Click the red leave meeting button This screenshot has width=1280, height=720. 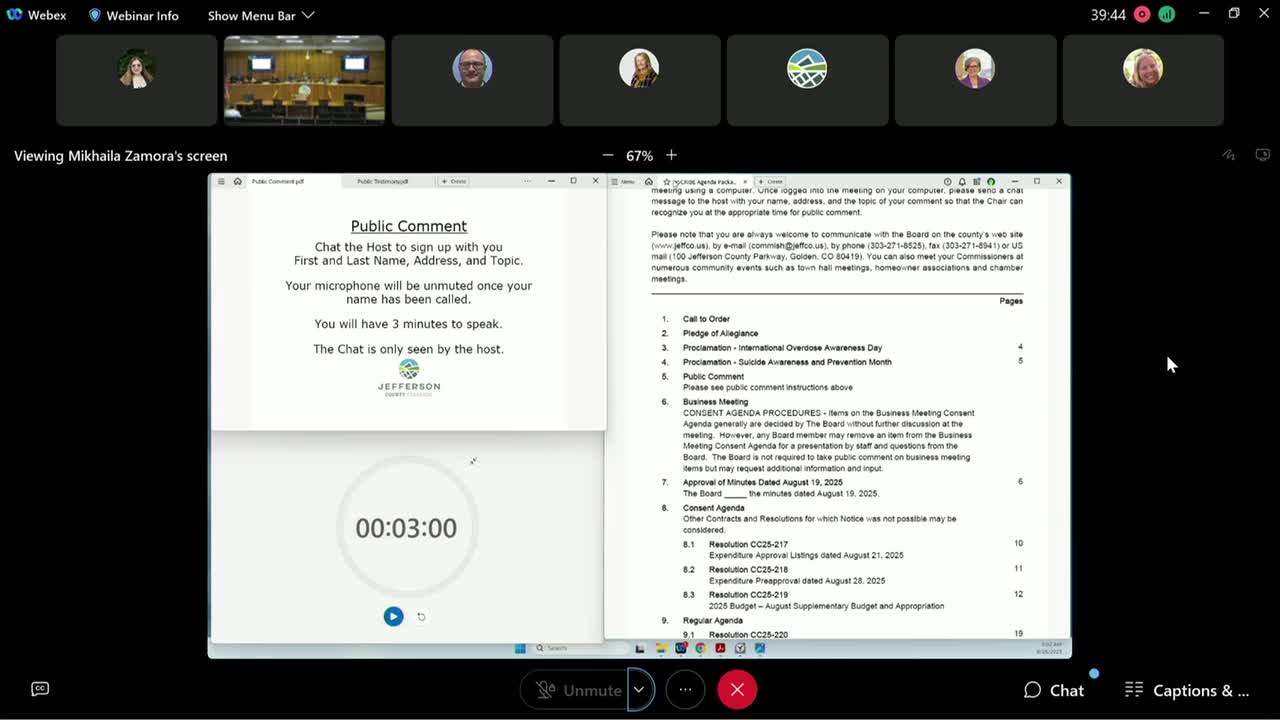click(x=737, y=690)
